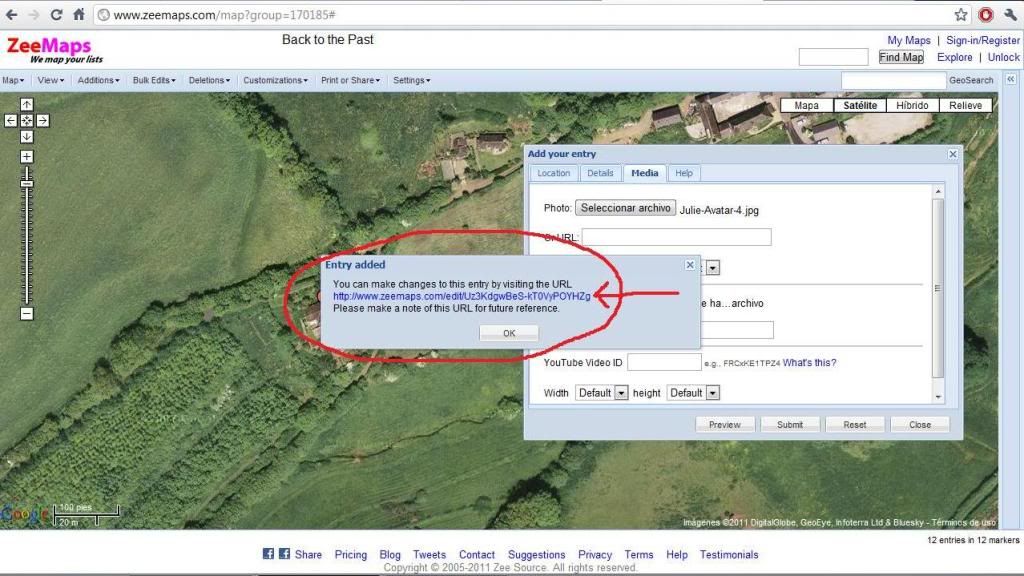The image size is (1024, 576).
Task: Click OK in the Entry added dialog
Action: click(x=509, y=333)
